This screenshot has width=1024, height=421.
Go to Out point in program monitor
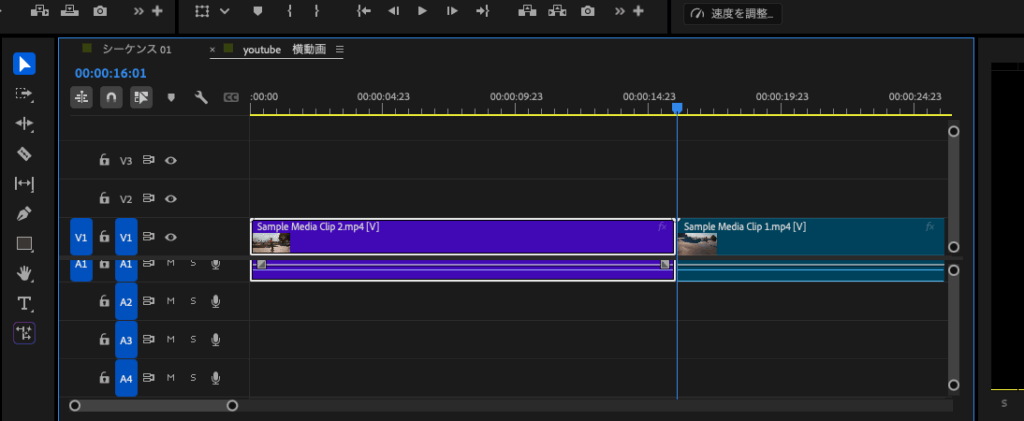(x=482, y=11)
